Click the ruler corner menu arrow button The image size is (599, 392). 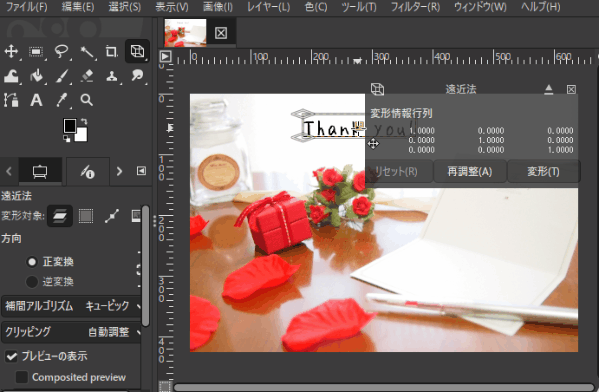coord(165,57)
